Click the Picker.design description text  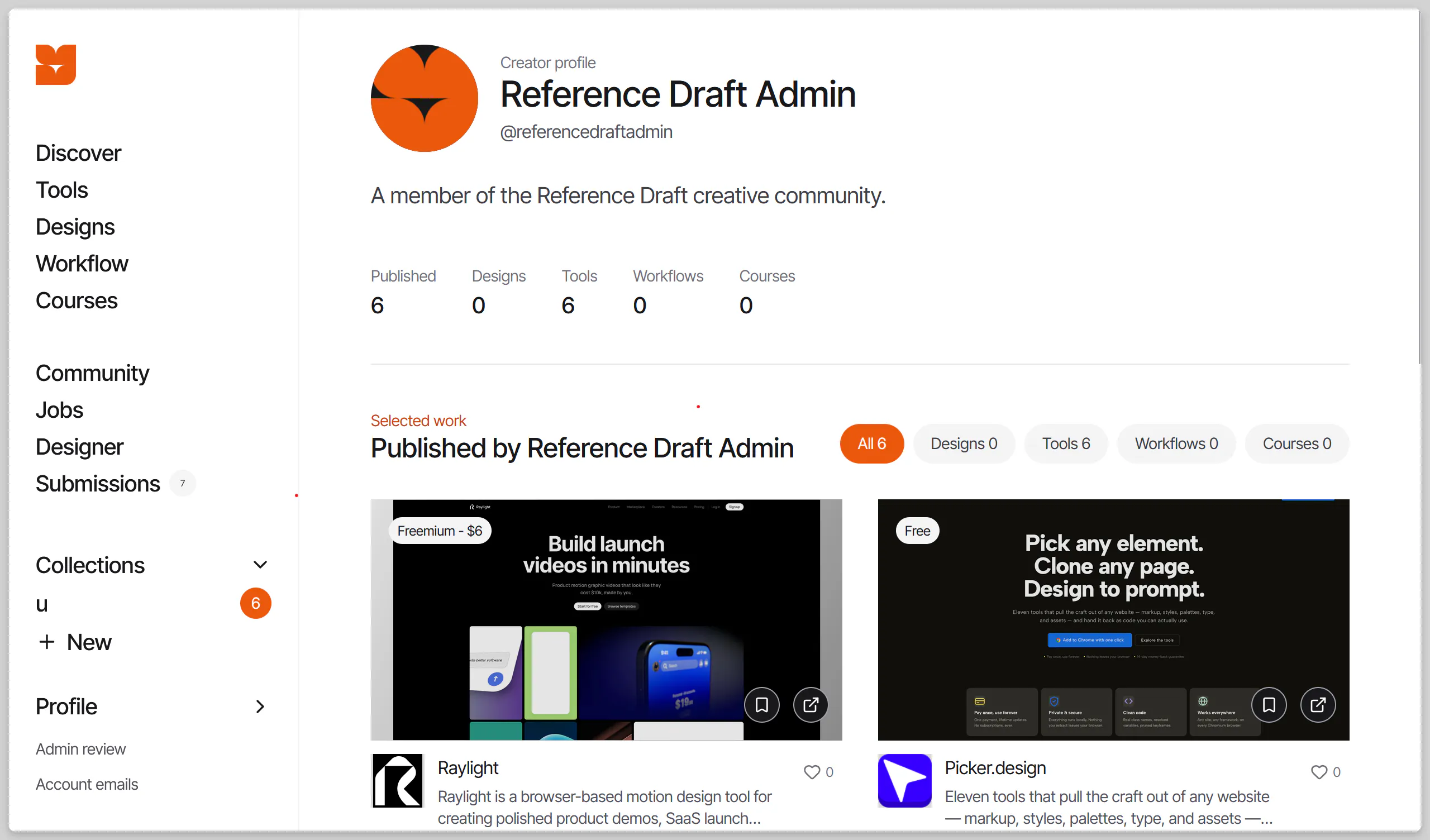(1108, 807)
